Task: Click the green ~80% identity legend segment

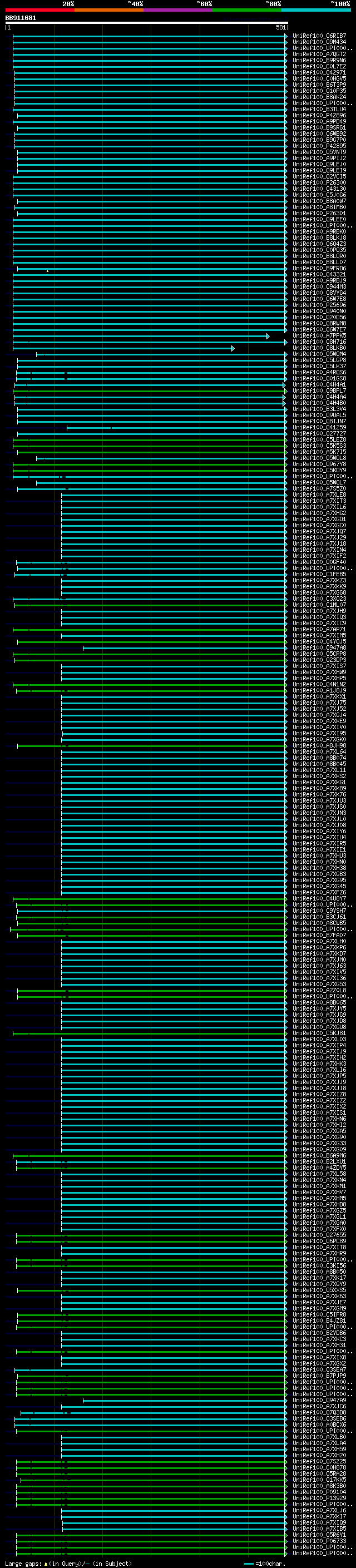Action: pyautogui.click(x=247, y=10)
